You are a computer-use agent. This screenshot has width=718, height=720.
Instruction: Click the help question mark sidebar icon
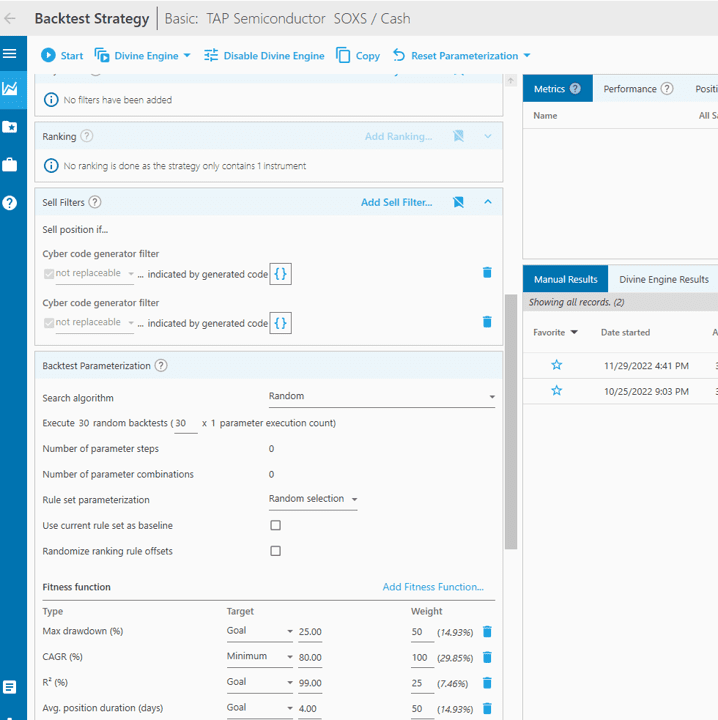pyautogui.click(x=10, y=202)
